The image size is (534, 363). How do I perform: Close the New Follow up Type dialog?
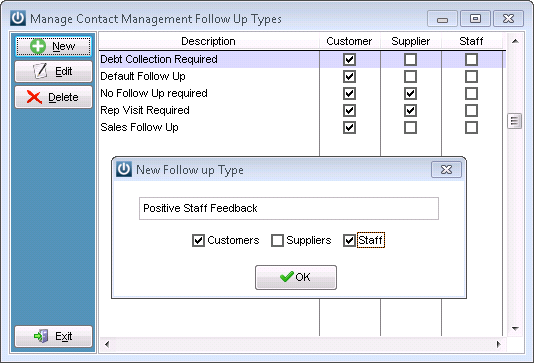click(x=446, y=169)
